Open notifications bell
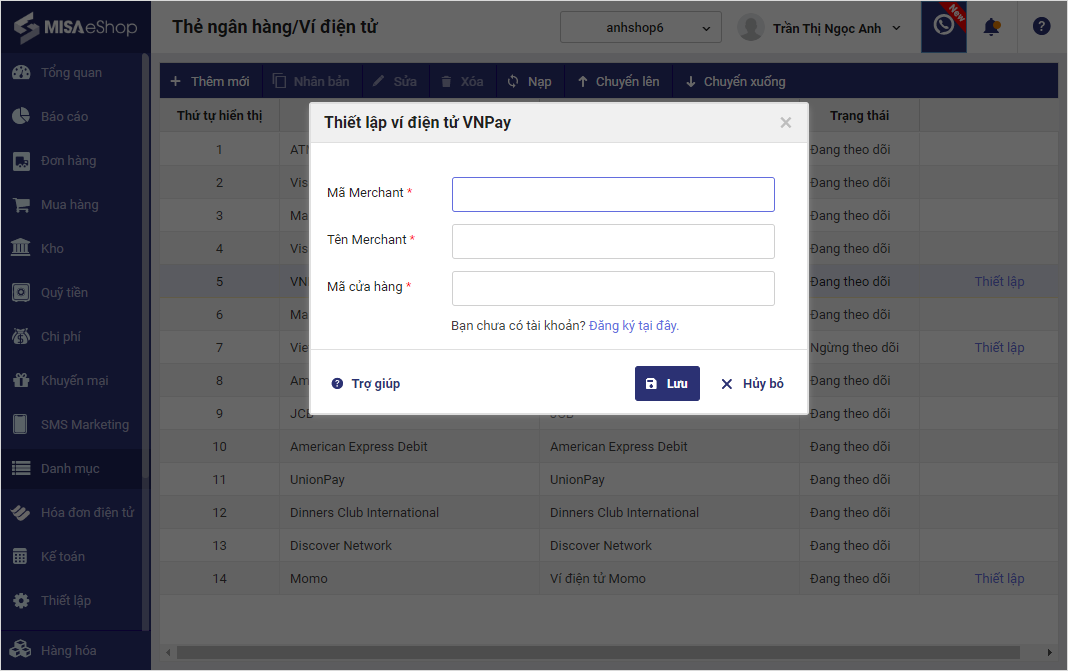The height and width of the screenshot is (671, 1068). click(992, 27)
